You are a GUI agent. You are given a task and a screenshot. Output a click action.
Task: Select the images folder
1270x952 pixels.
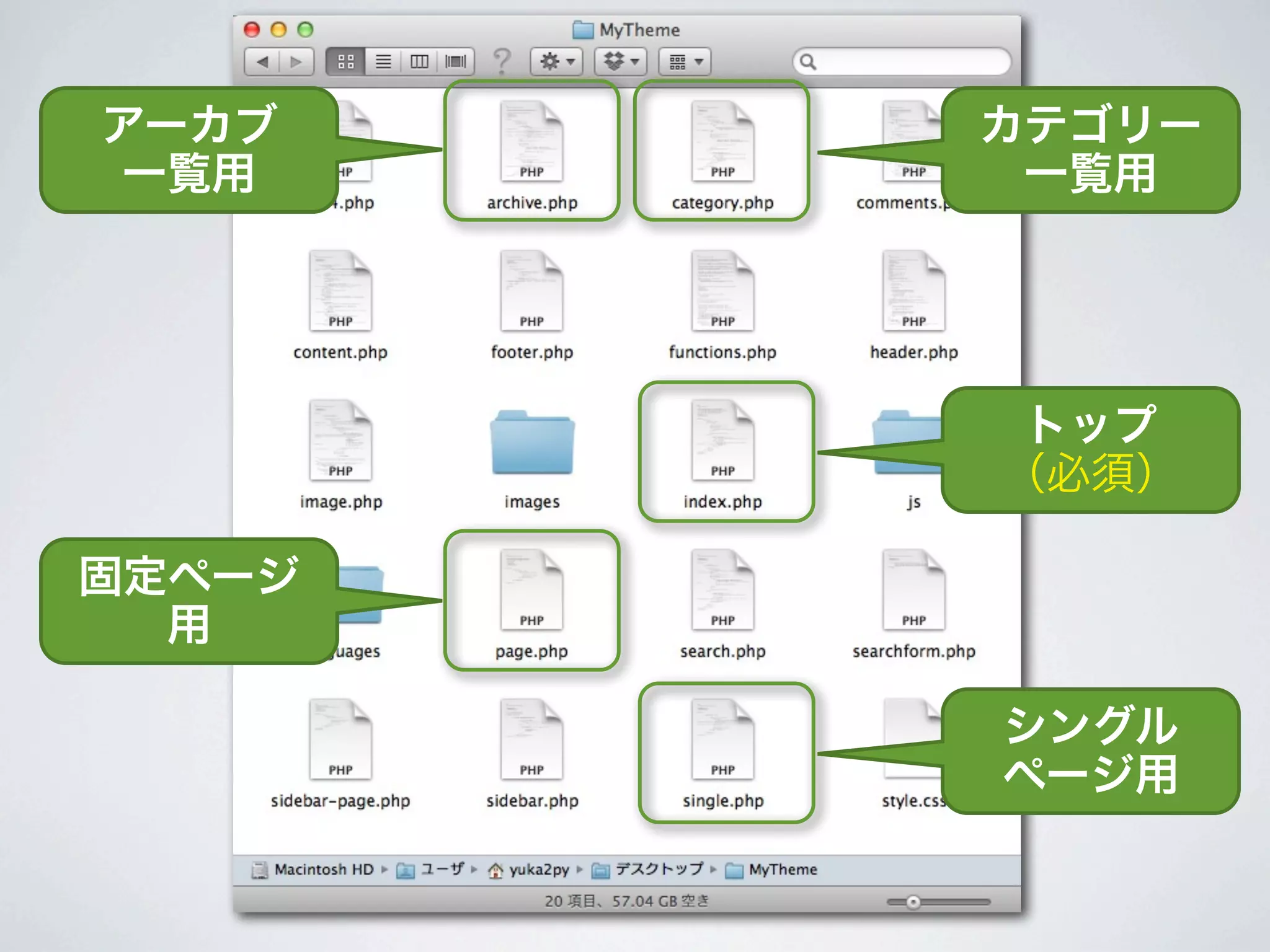tap(531, 443)
